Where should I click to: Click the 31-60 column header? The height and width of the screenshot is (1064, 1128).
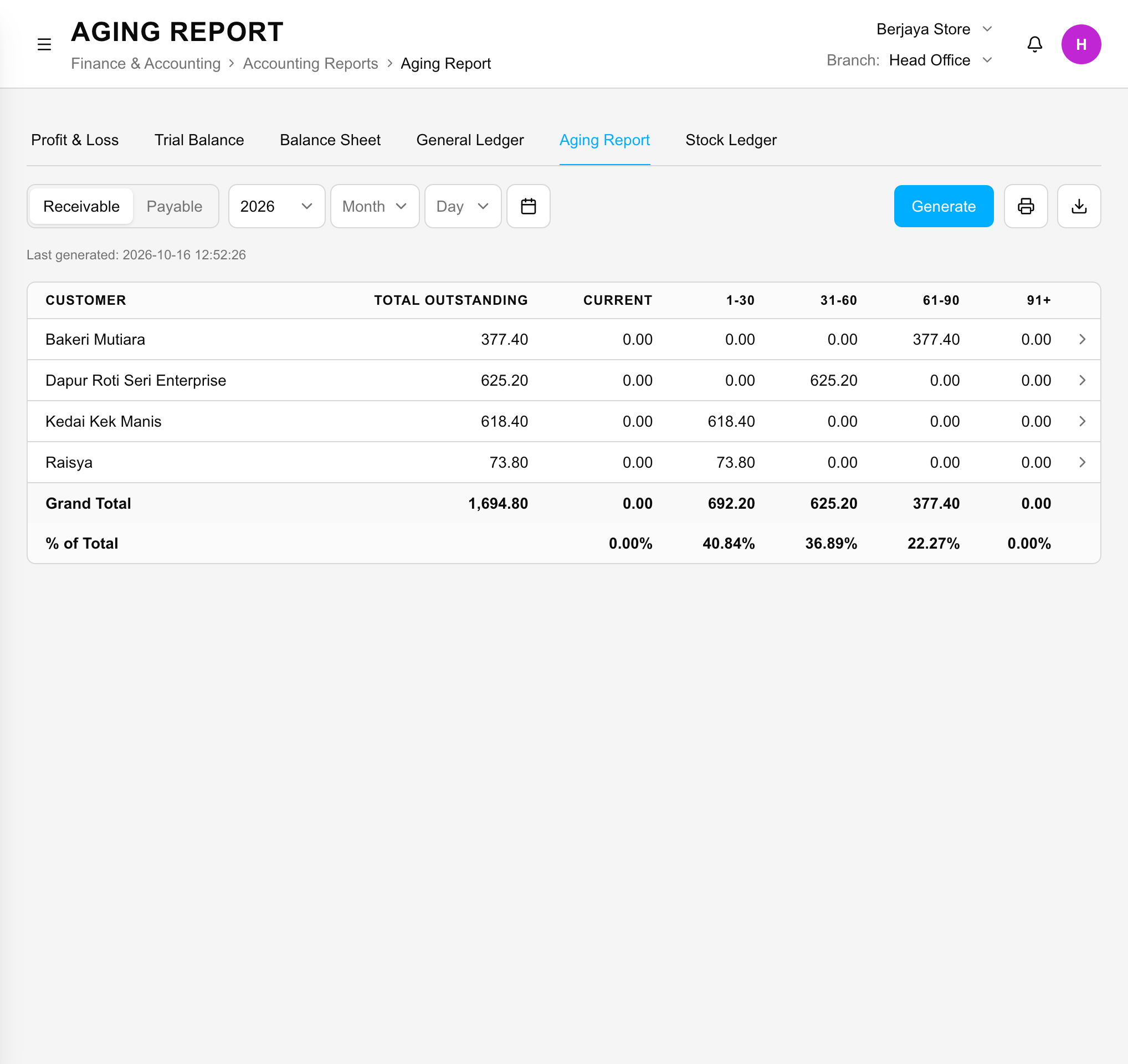click(x=839, y=300)
